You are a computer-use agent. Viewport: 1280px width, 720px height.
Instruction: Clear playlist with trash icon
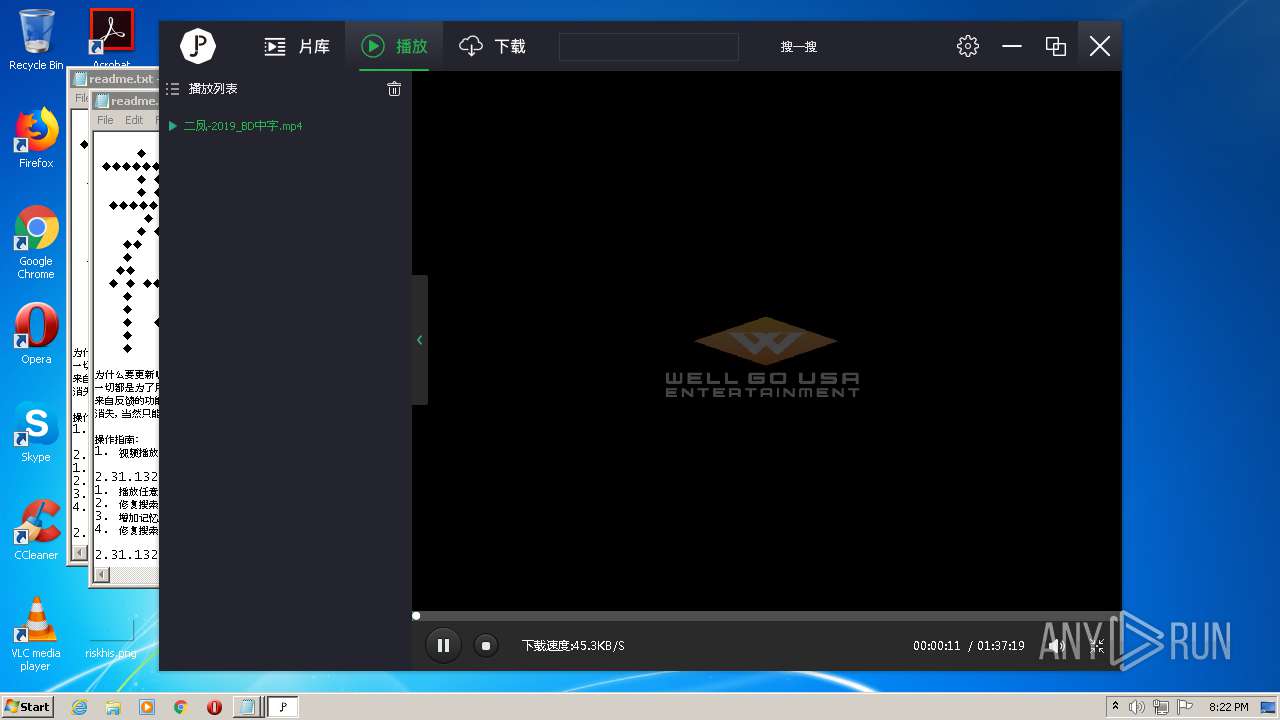pyautogui.click(x=394, y=89)
